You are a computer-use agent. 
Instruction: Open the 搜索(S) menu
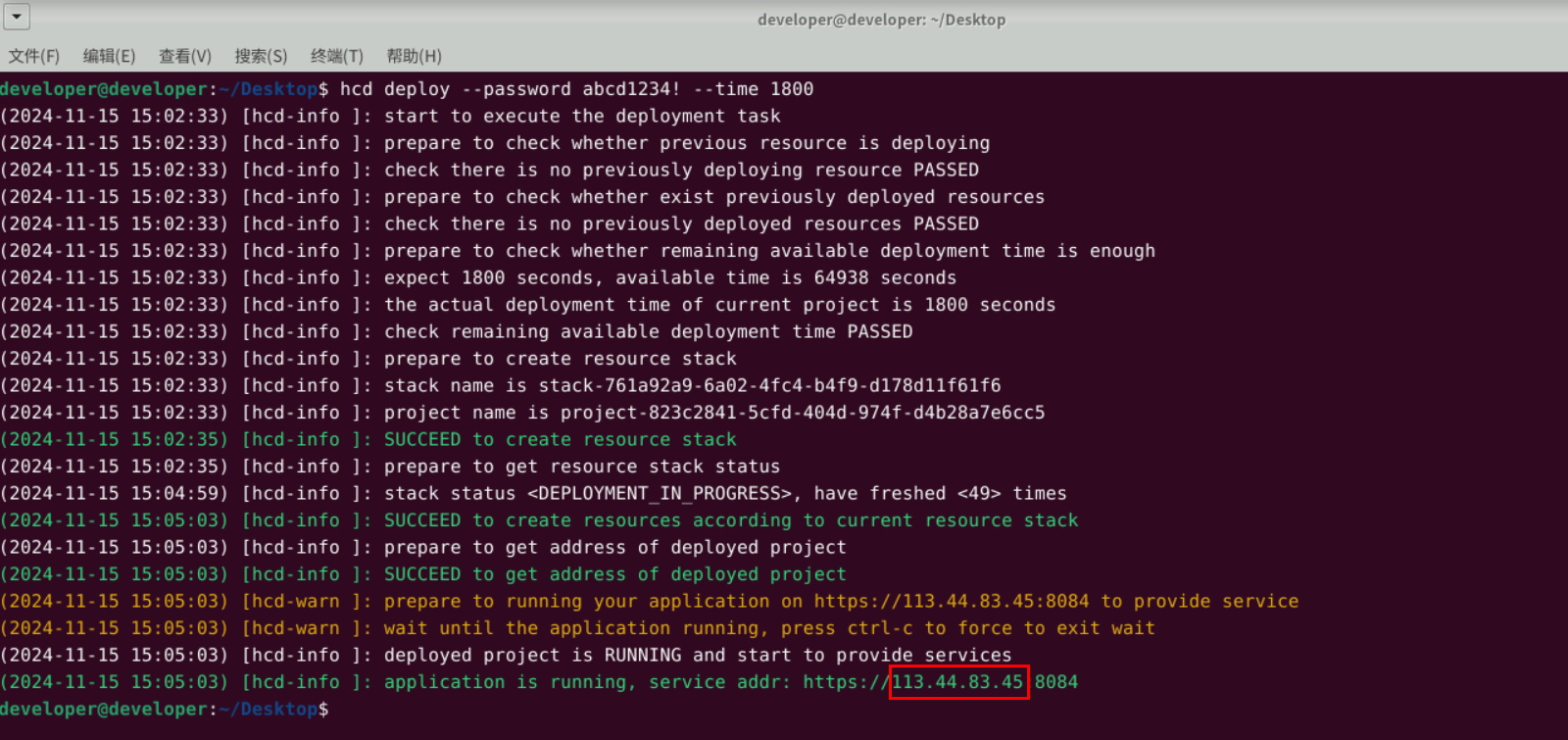(x=261, y=56)
